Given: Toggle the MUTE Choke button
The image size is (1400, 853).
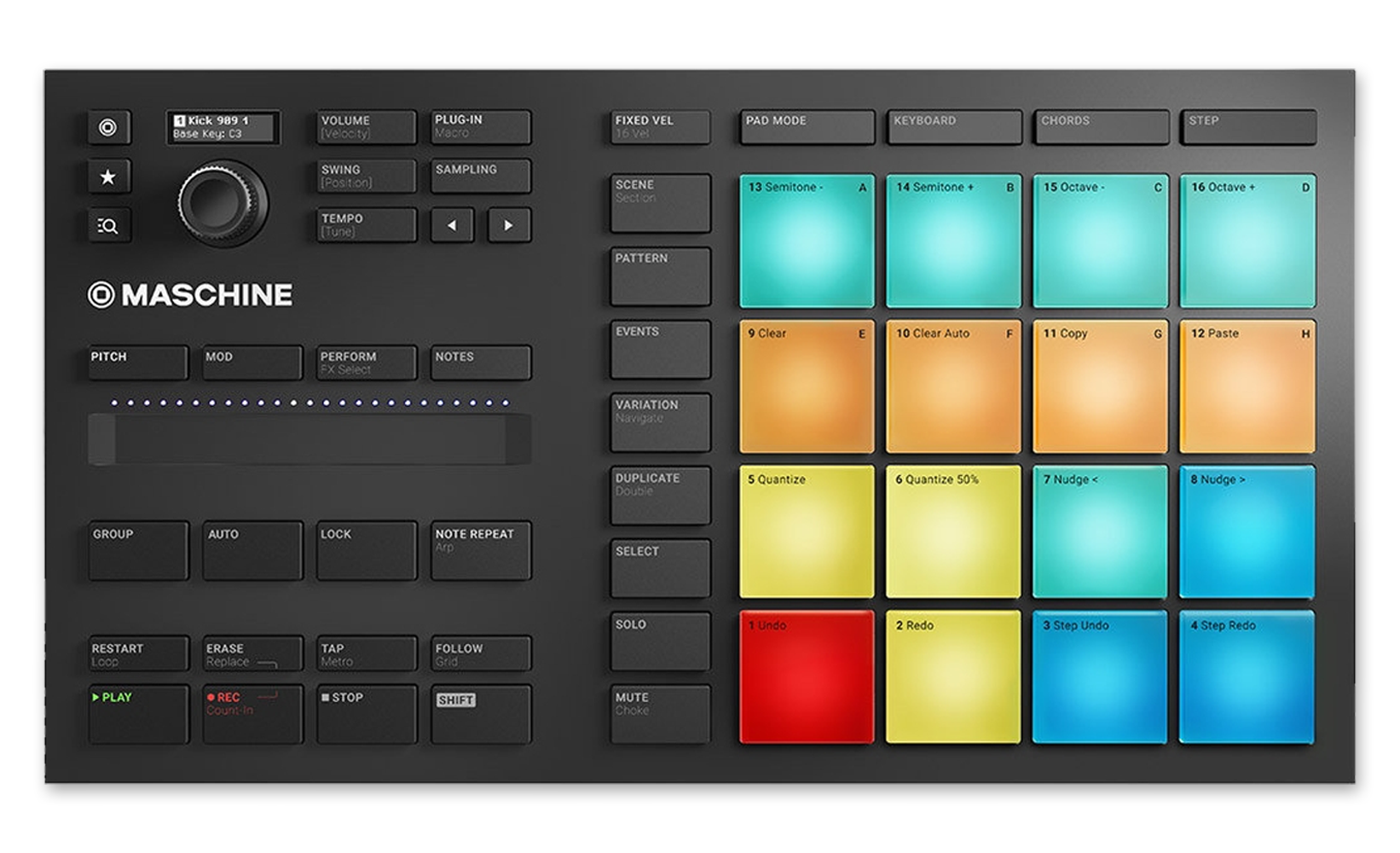Looking at the screenshot, I should (661, 714).
